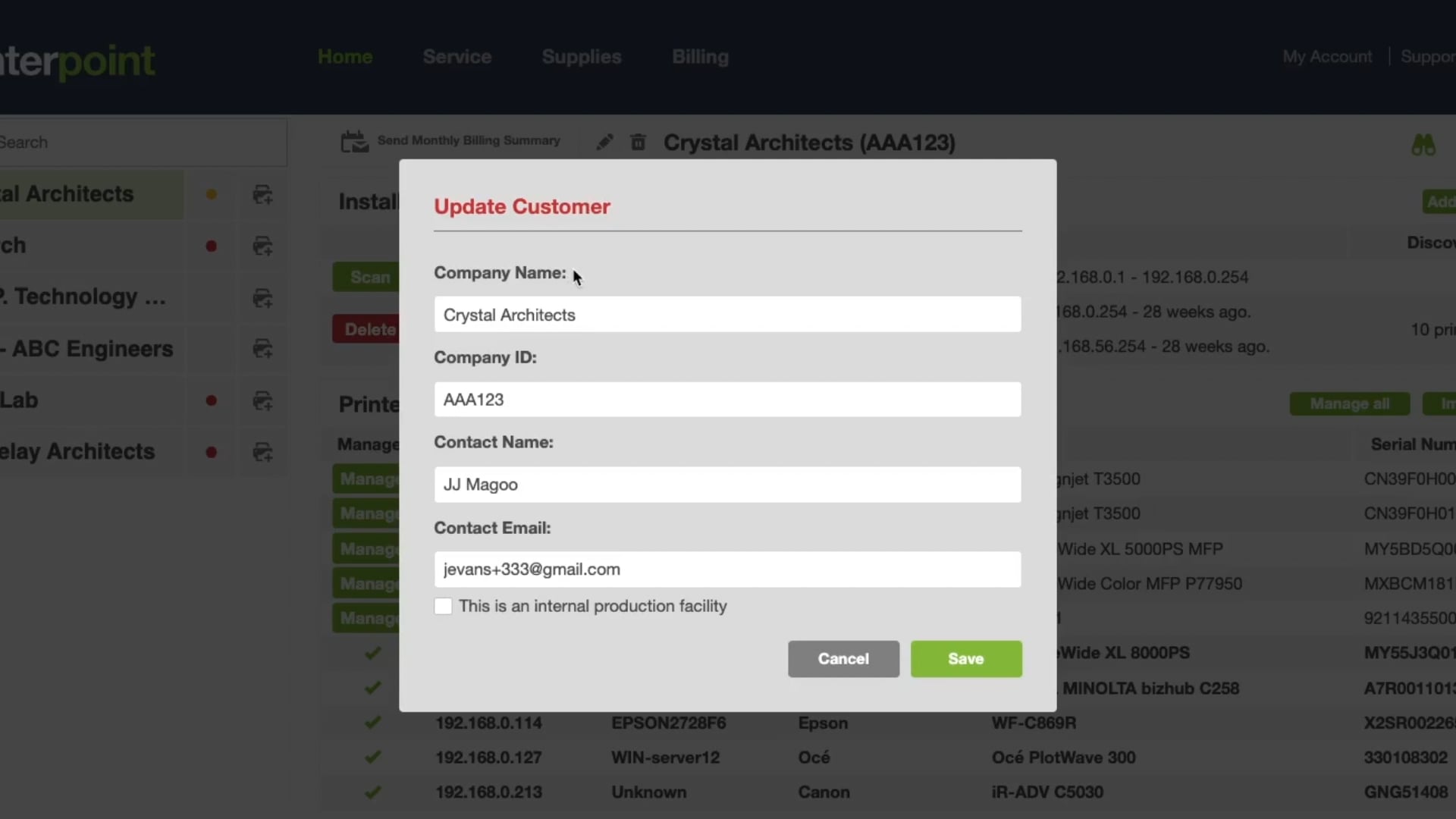Click add-printer icon beside Crystal Architects row
1456x819 pixels.
pos(262,195)
